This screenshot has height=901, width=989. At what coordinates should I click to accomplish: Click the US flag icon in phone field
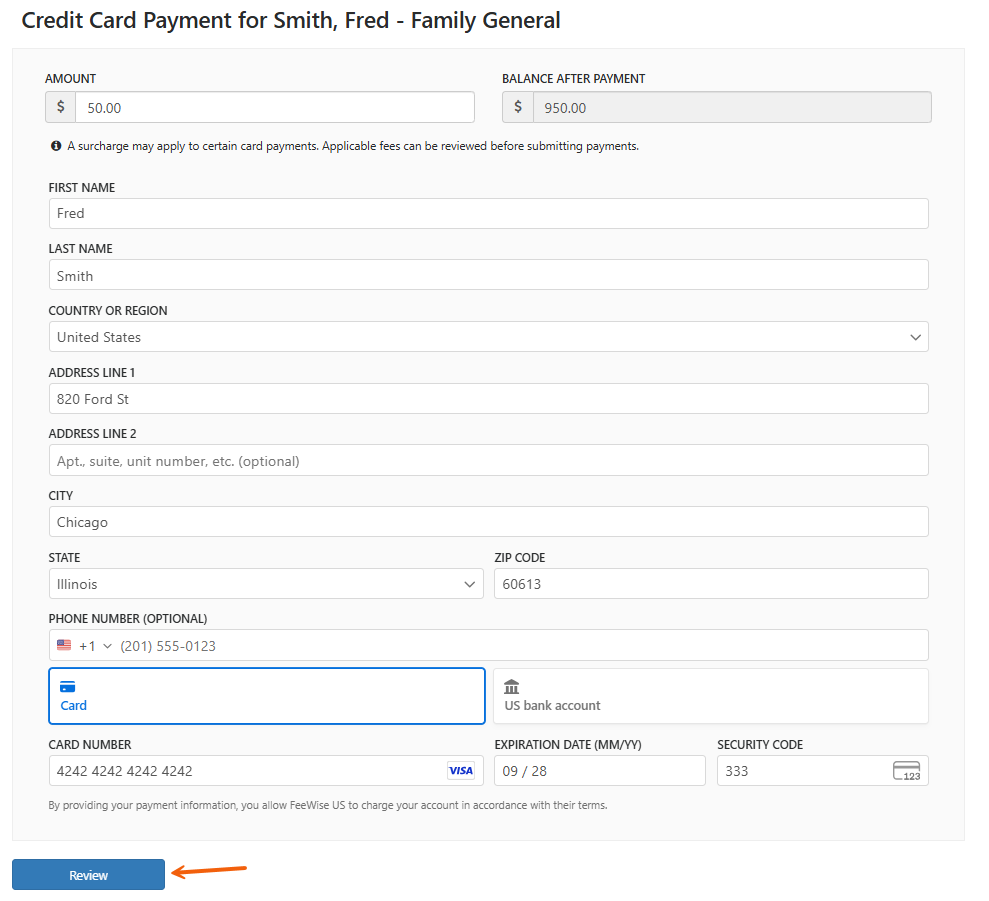coord(64,645)
